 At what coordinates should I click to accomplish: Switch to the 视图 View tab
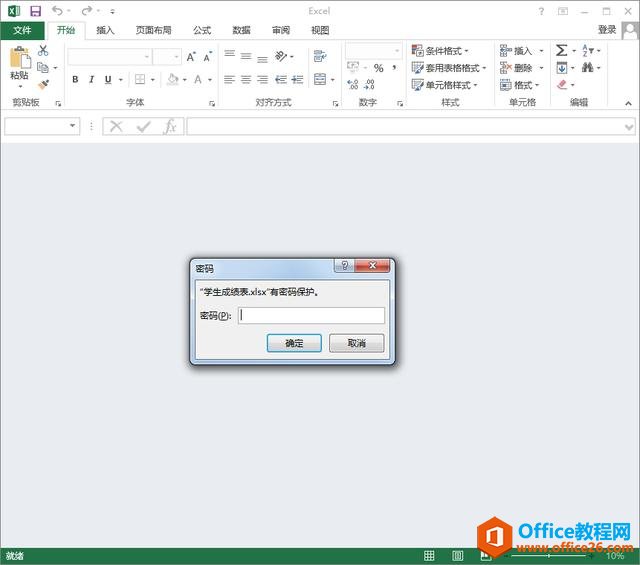[x=320, y=30]
